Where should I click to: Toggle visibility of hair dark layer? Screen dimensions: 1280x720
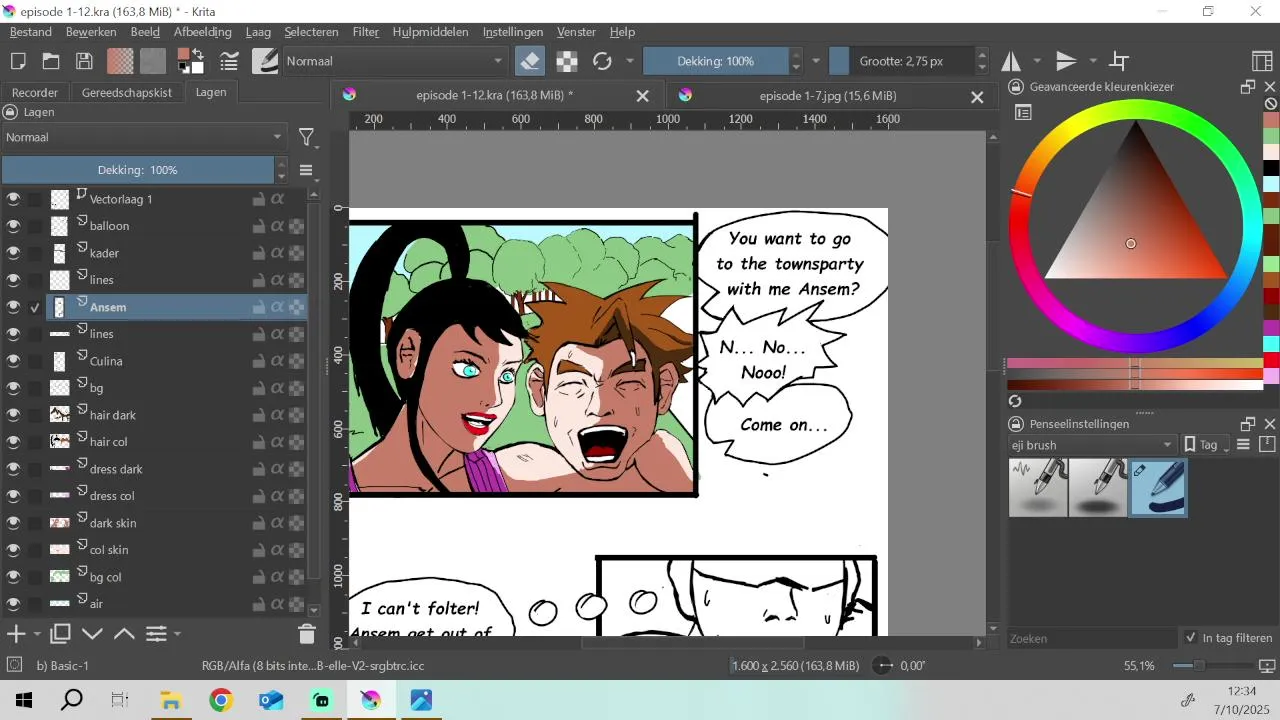pos(13,415)
